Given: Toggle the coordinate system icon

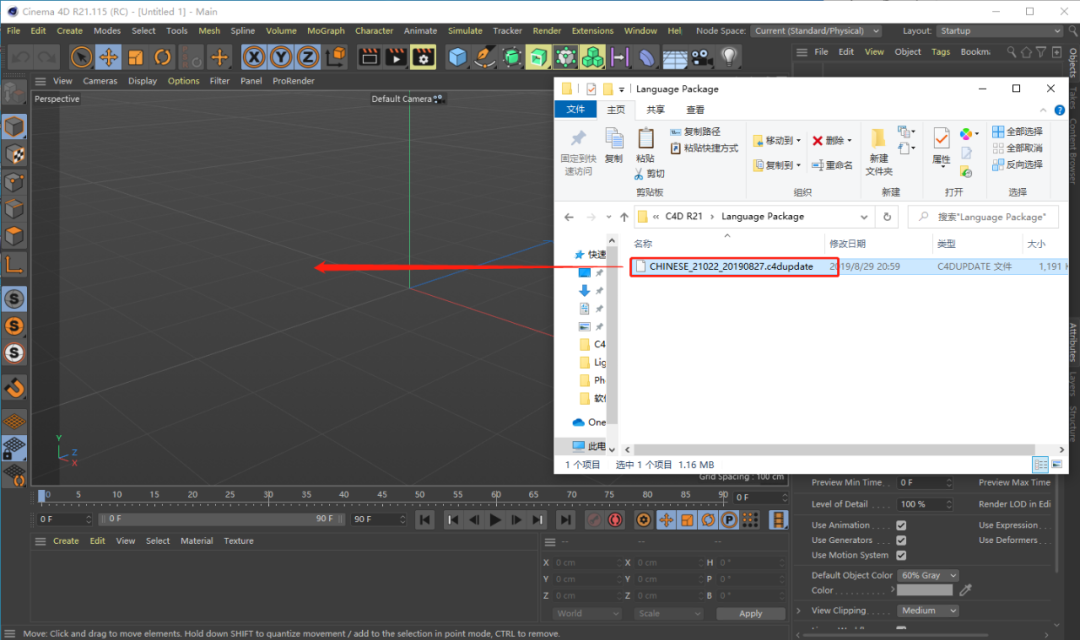Looking at the screenshot, I should coord(336,57).
